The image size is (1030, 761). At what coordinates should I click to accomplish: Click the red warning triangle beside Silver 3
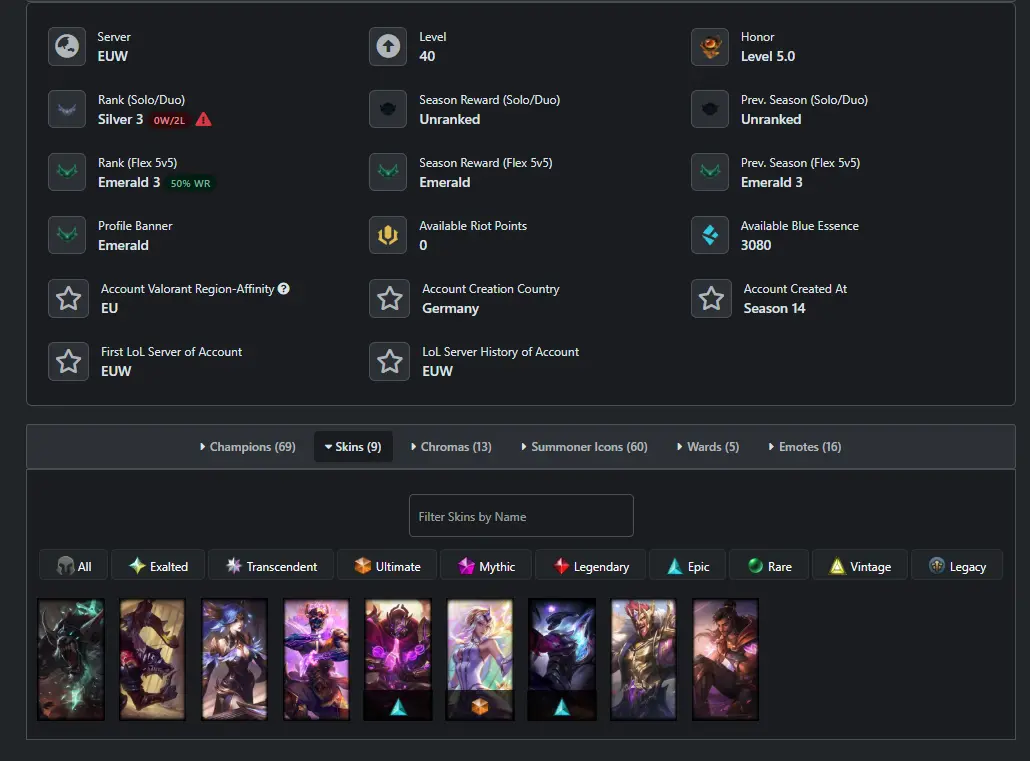pos(204,120)
